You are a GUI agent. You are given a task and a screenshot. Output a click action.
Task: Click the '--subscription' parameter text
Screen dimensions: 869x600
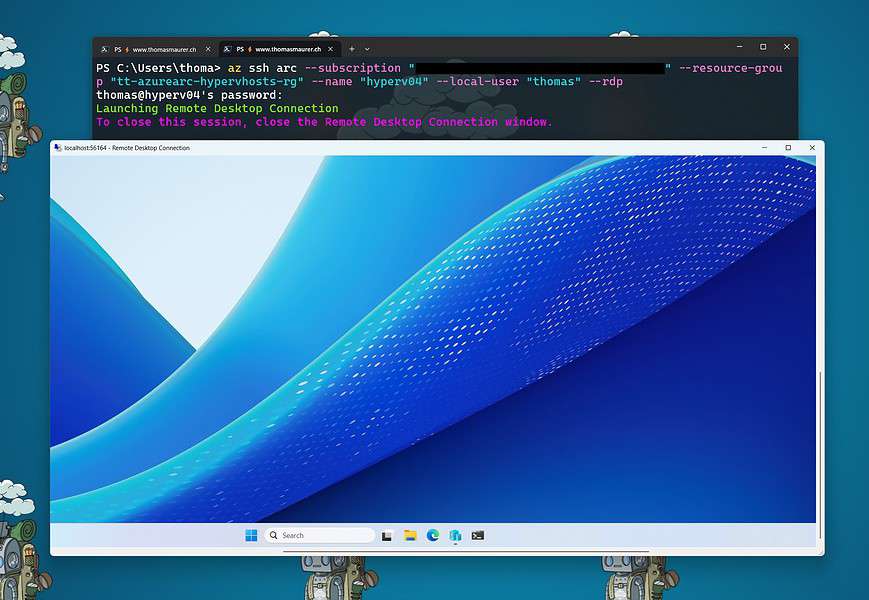(x=352, y=68)
